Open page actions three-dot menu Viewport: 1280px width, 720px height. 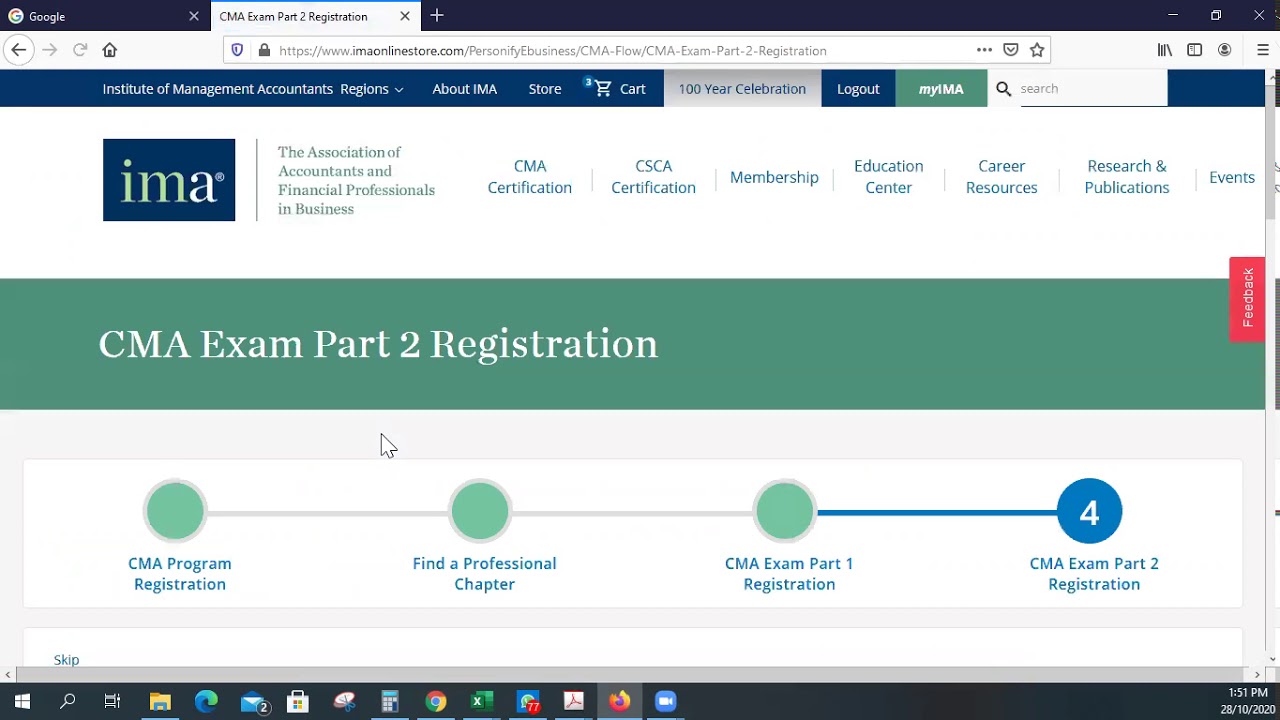984,50
